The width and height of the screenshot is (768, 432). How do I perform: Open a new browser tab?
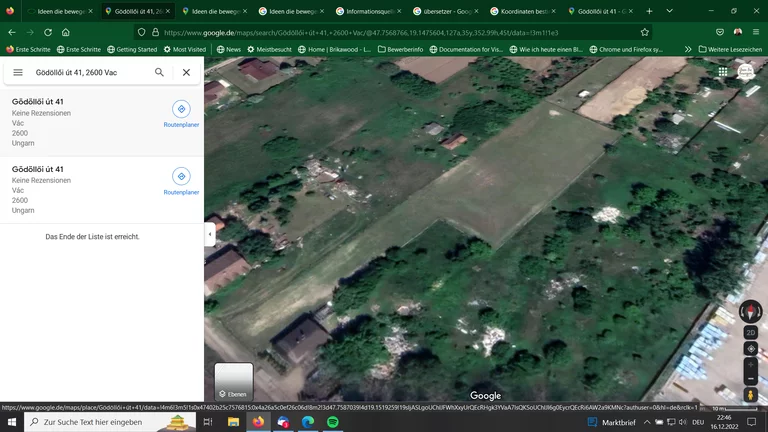pyautogui.click(x=649, y=11)
